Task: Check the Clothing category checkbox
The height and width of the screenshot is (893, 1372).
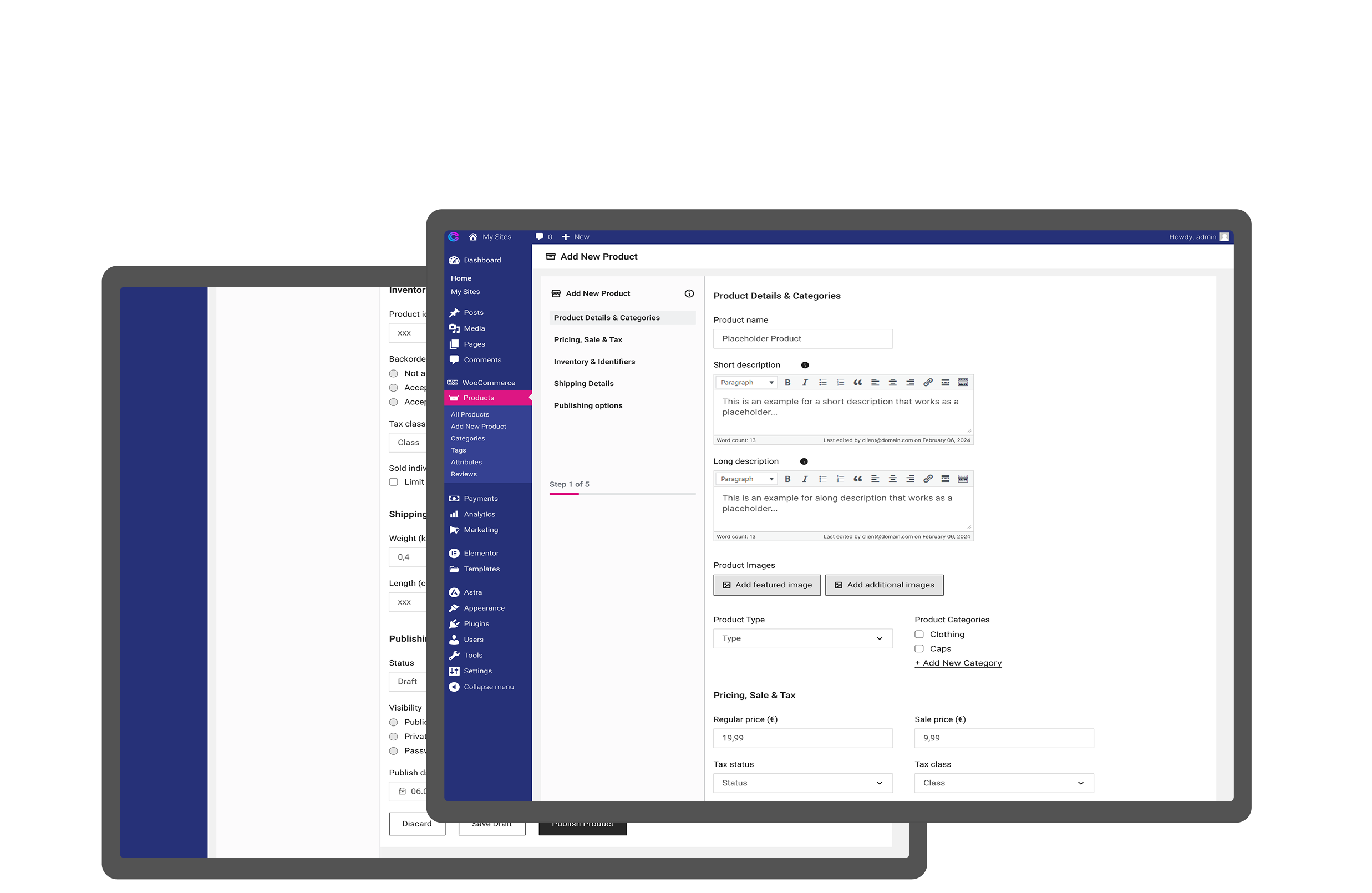Action: point(919,634)
